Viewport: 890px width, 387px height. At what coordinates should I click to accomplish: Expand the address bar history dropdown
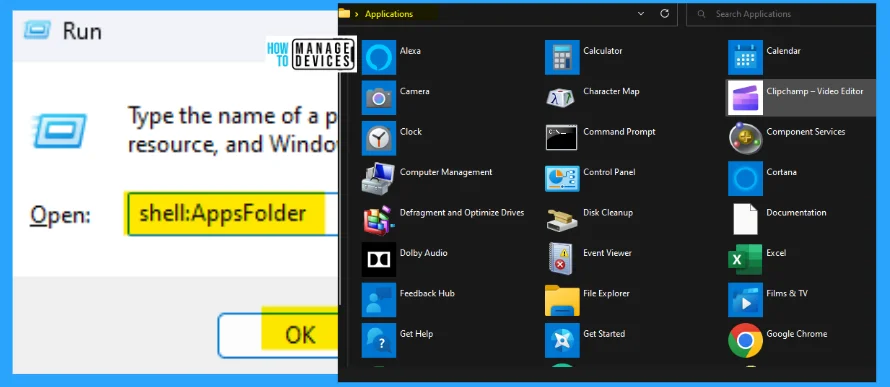pos(641,14)
